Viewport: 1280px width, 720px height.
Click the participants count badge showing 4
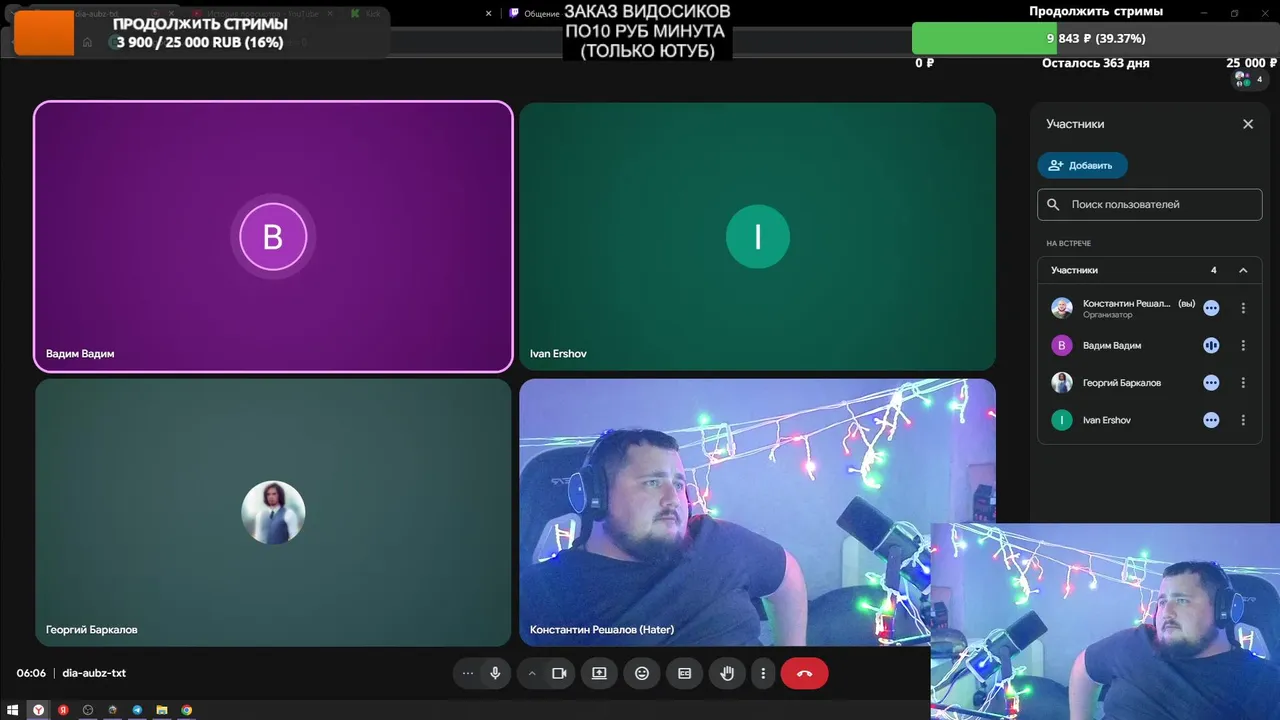click(1248, 79)
